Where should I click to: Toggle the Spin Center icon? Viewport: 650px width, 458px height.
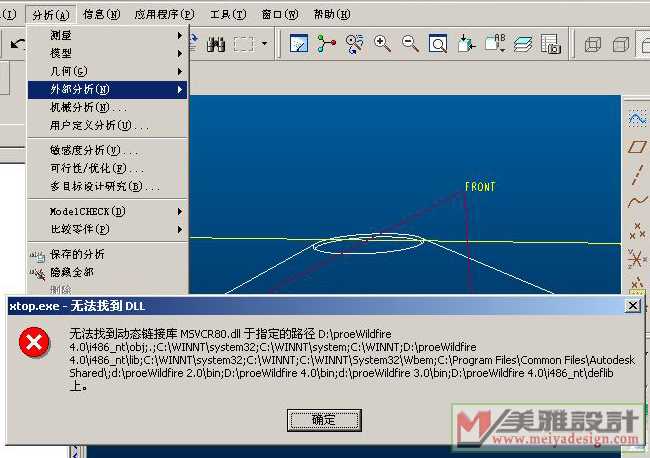point(327,44)
